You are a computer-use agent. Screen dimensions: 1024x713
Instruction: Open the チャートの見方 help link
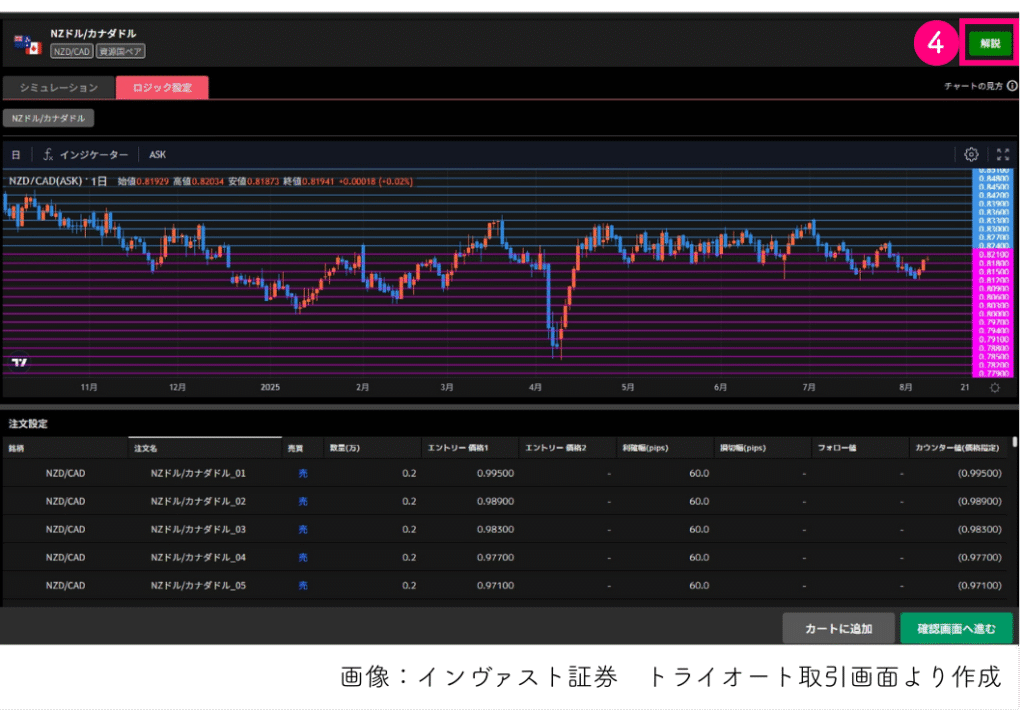pyautogui.click(x=973, y=86)
